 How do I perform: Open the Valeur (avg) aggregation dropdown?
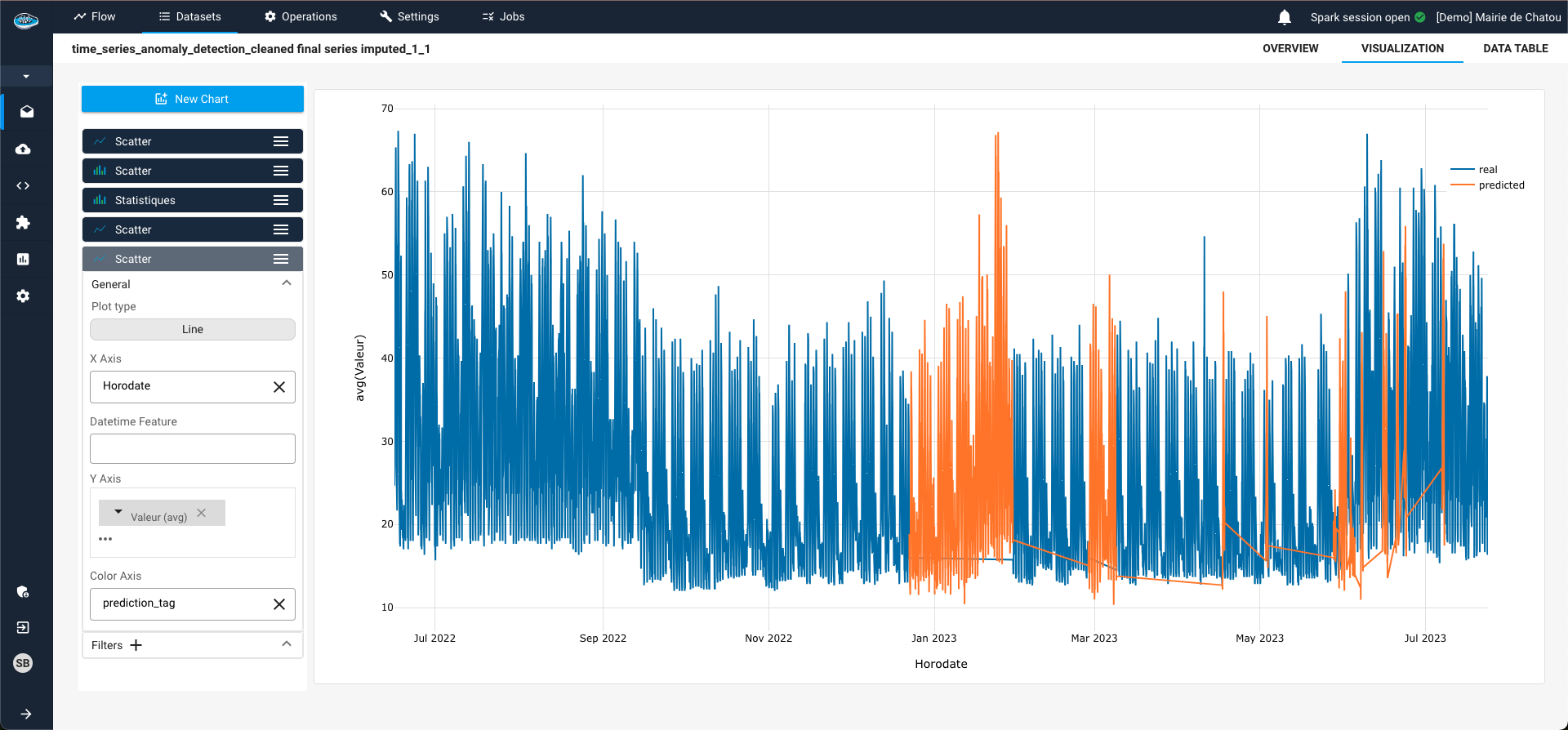tap(118, 513)
